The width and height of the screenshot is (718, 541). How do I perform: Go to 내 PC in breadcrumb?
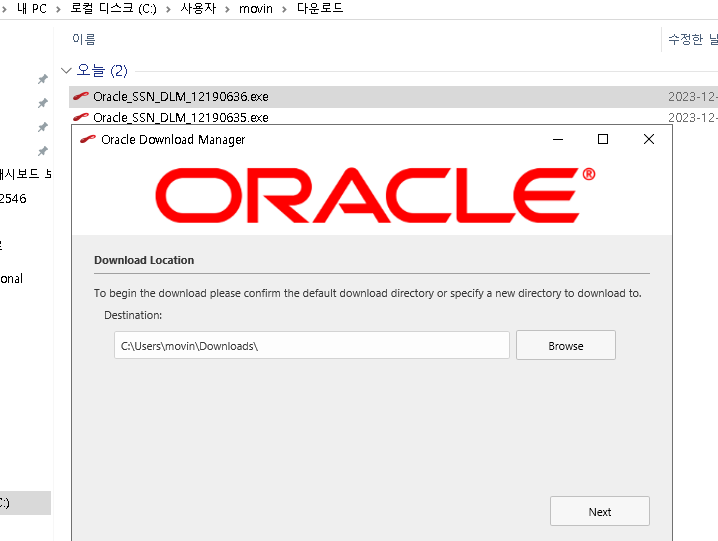click(32, 8)
